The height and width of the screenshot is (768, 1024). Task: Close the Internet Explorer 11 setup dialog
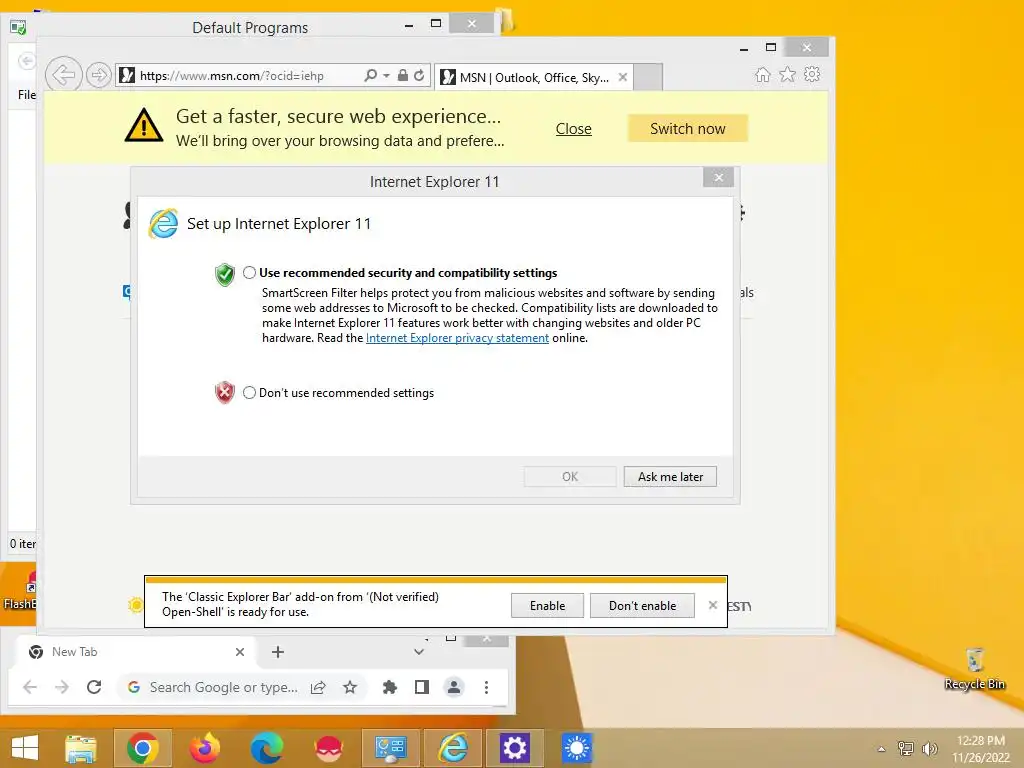(x=718, y=178)
